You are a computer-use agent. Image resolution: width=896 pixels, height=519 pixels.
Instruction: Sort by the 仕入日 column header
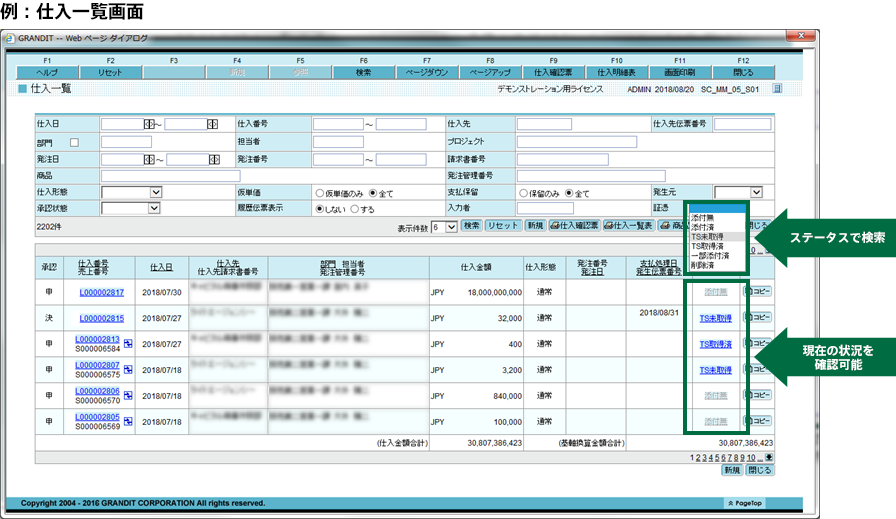click(162, 268)
